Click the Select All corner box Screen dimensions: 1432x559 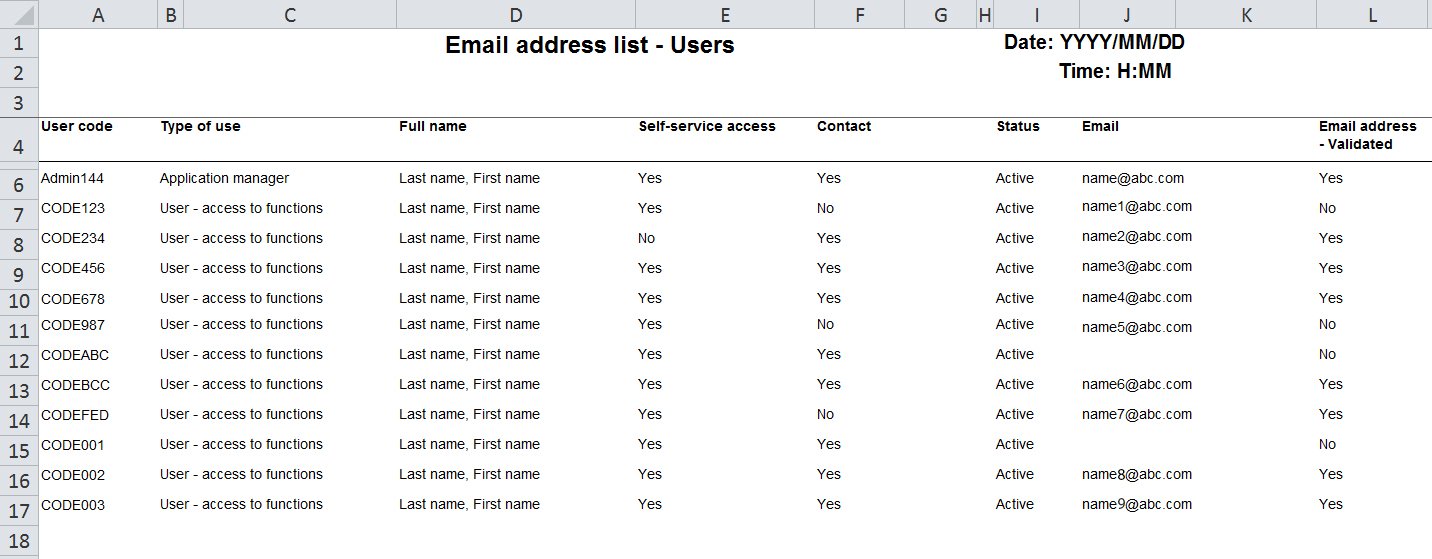click(19, 14)
